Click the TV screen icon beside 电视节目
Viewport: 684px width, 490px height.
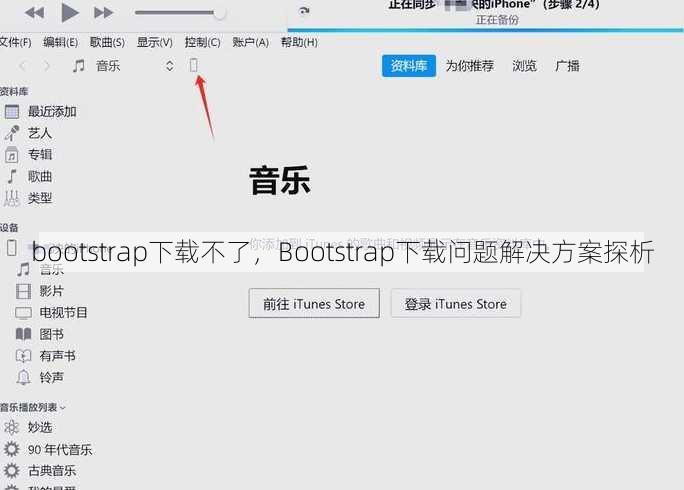24,313
